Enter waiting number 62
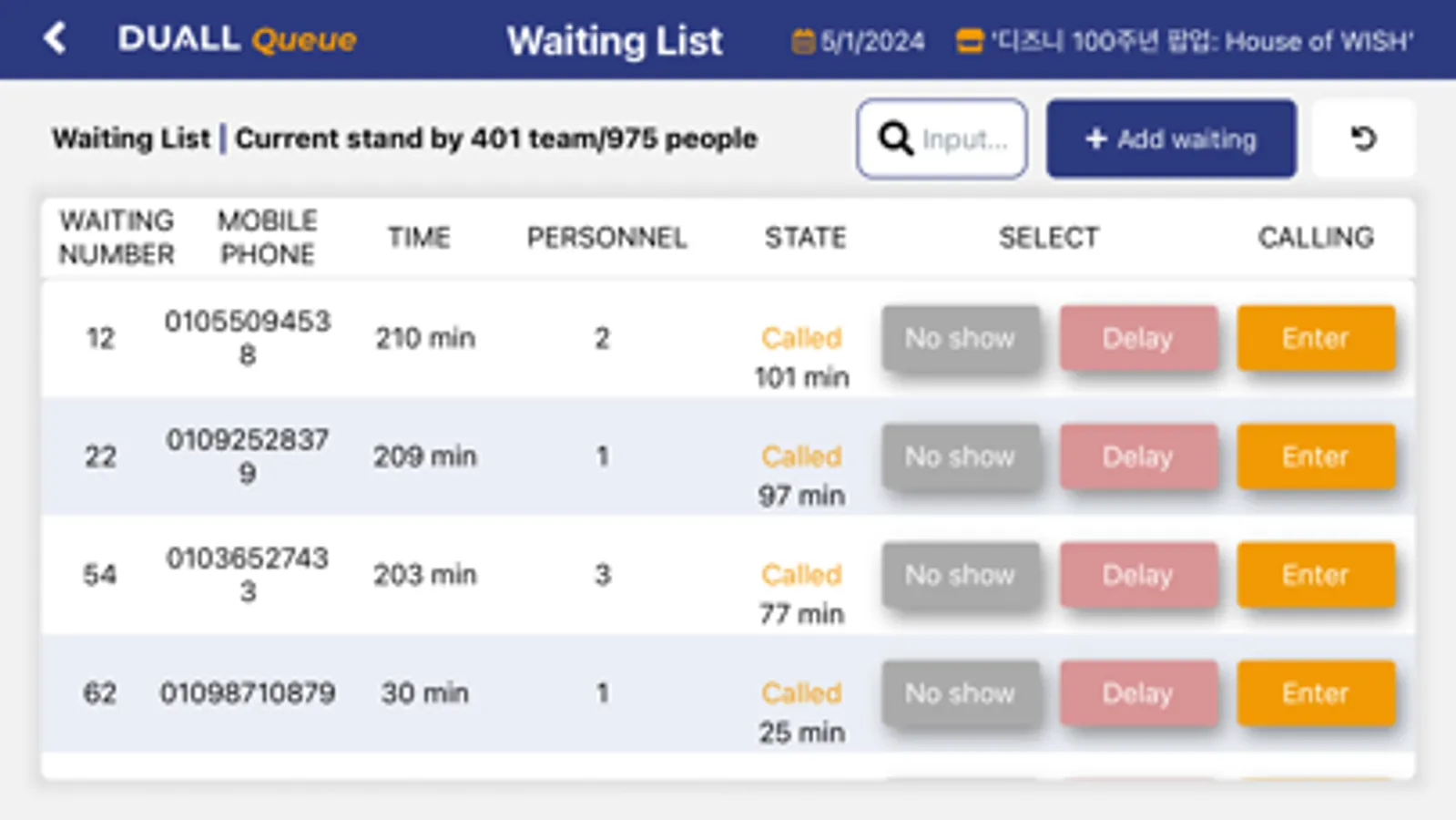Image resolution: width=1456 pixels, height=820 pixels. point(1315,693)
